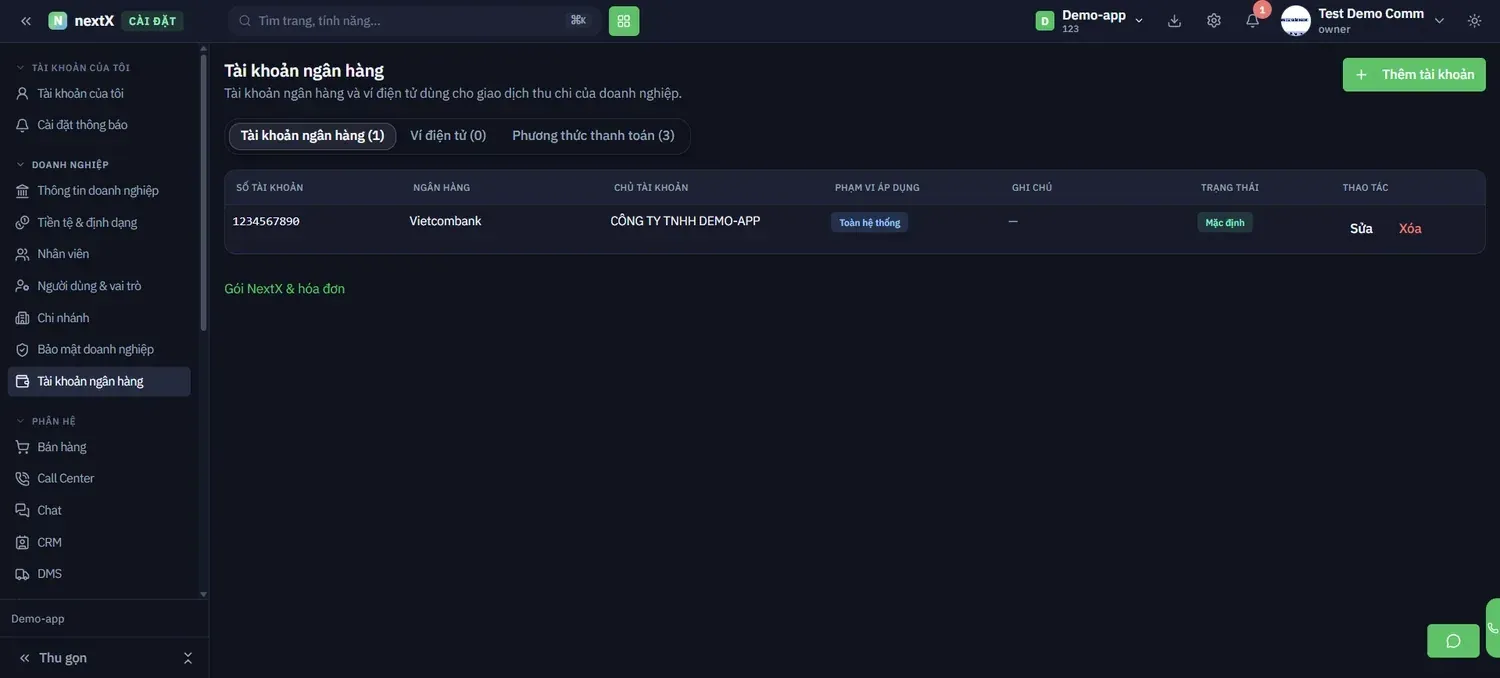Open the Nhân viên page

pyautogui.click(x=99, y=254)
